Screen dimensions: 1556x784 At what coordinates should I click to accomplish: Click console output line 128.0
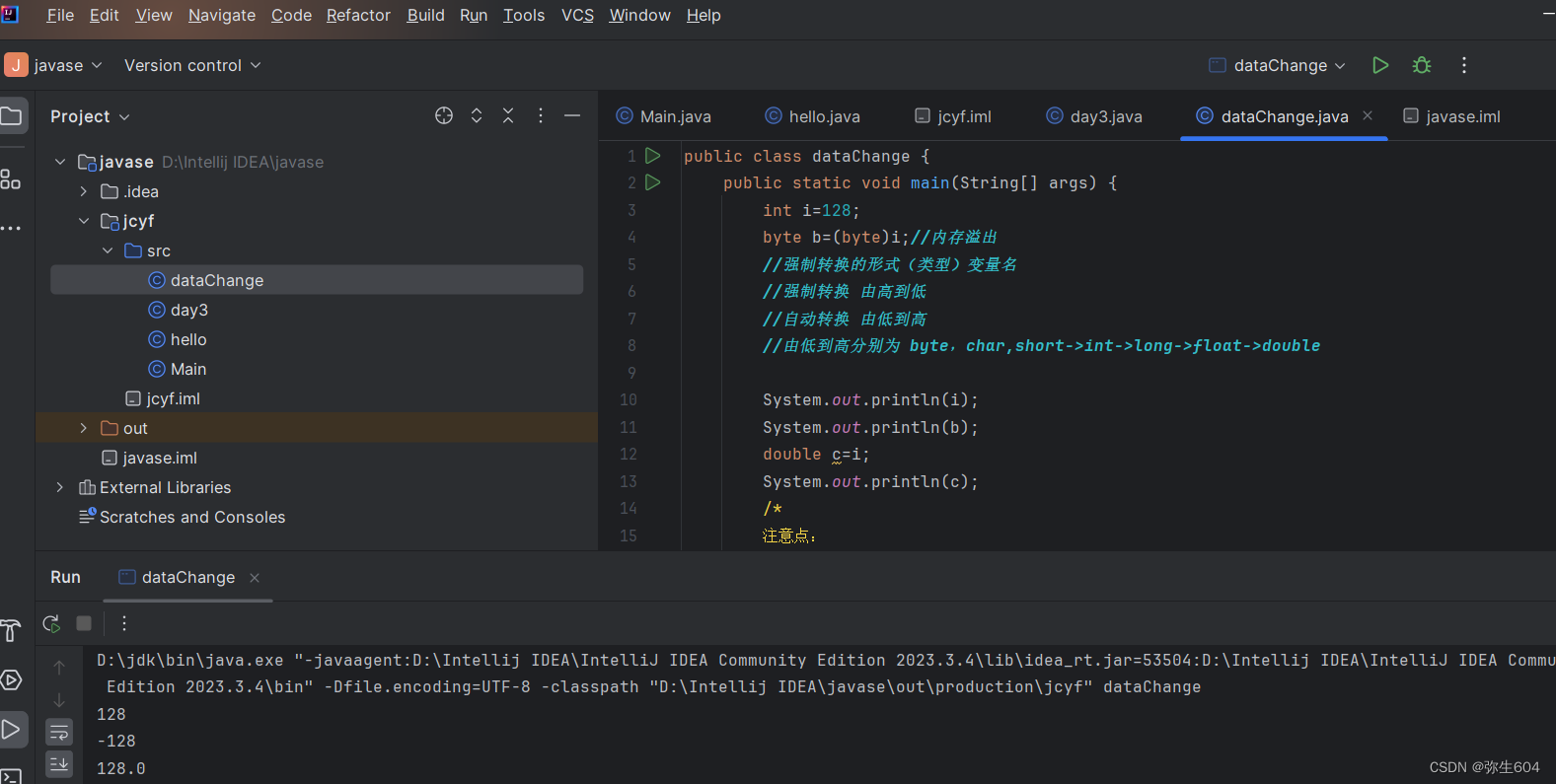click(121, 768)
